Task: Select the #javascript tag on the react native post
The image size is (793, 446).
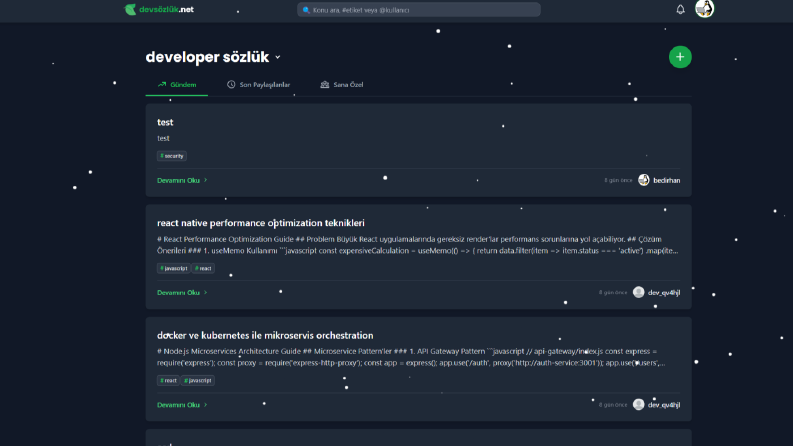Action: (173, 268)
